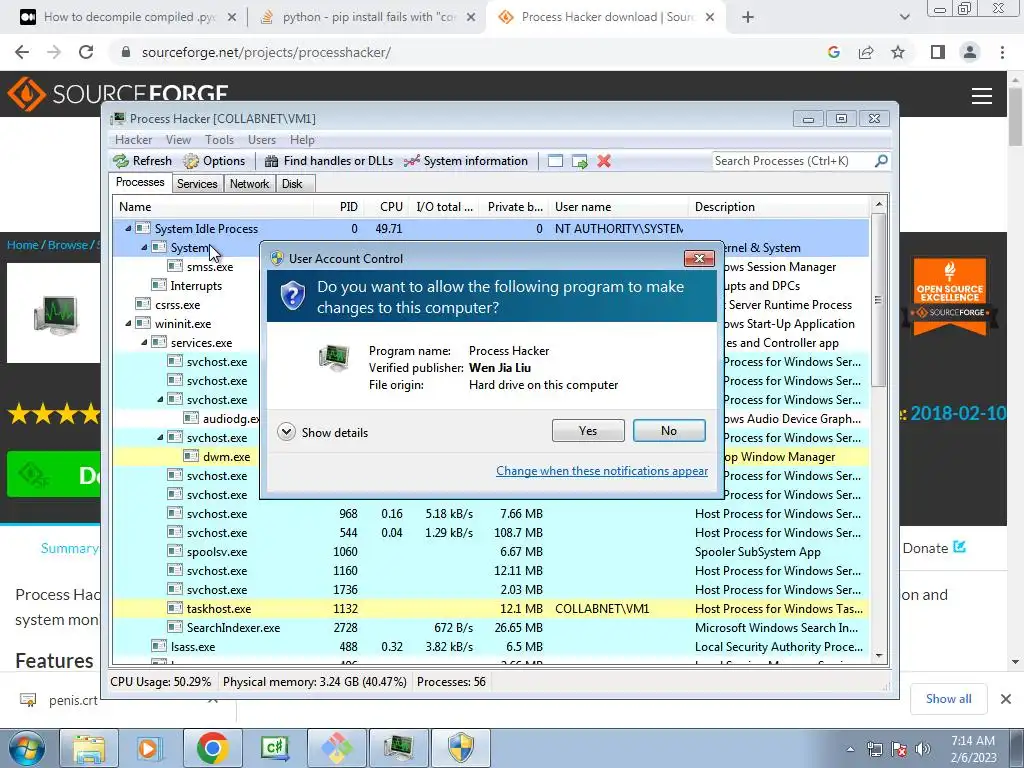Image resolution: width=1024 pixels, height=768 pixels.
Task: Click the Process Hacker program icon in UAC dialog
Action: 334,358
